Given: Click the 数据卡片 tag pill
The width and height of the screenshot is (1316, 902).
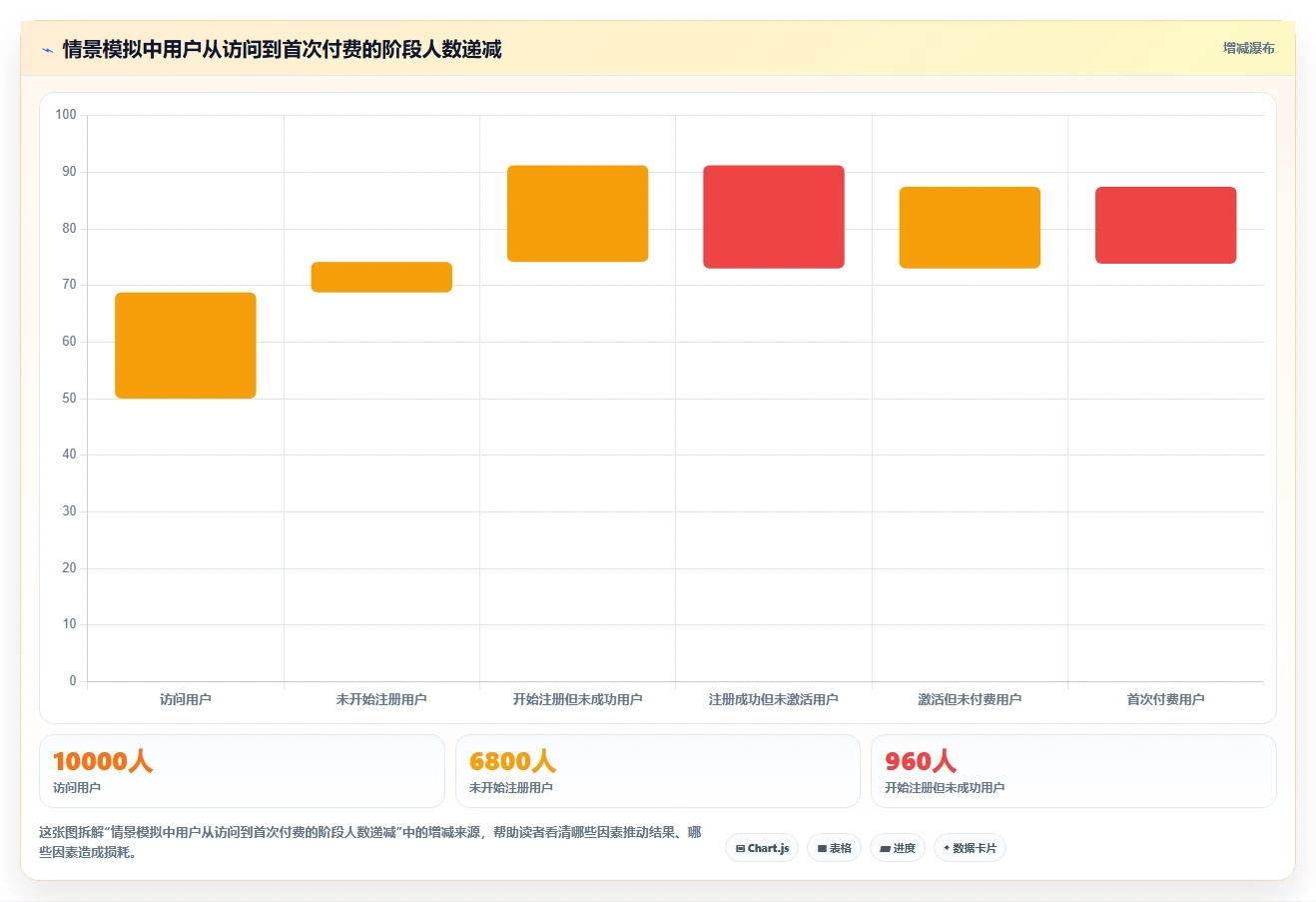Looking at the screenshot, I should coord(970,848).
